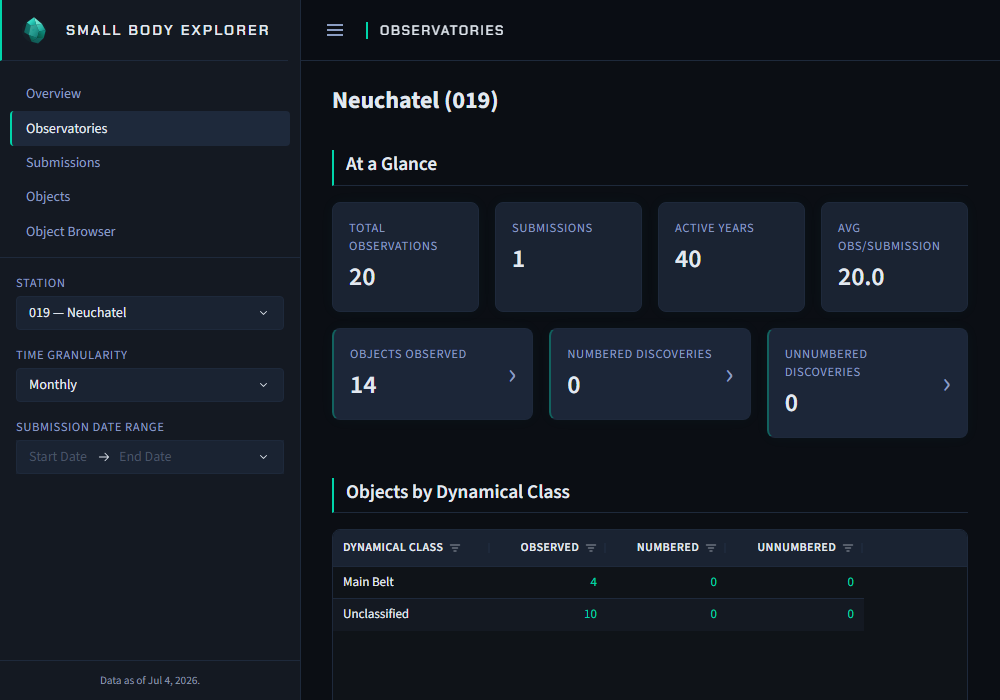Click the Small Body Explorer gem logo

coord(35,30)
